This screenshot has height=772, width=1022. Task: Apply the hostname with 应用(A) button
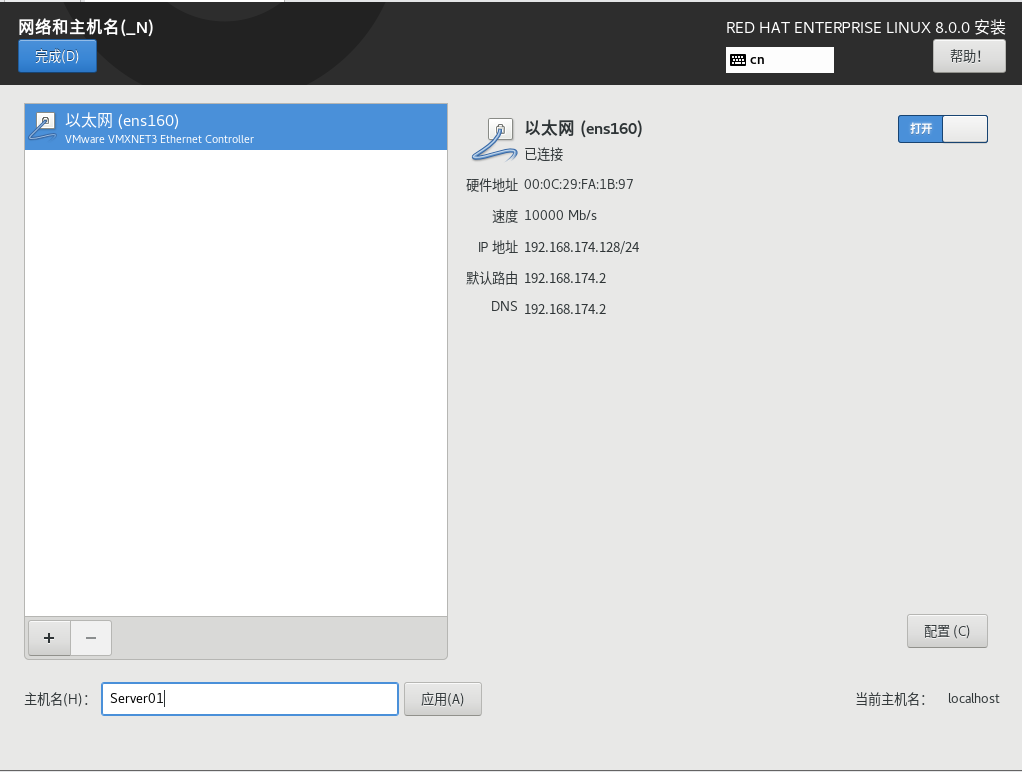[443, 699]
